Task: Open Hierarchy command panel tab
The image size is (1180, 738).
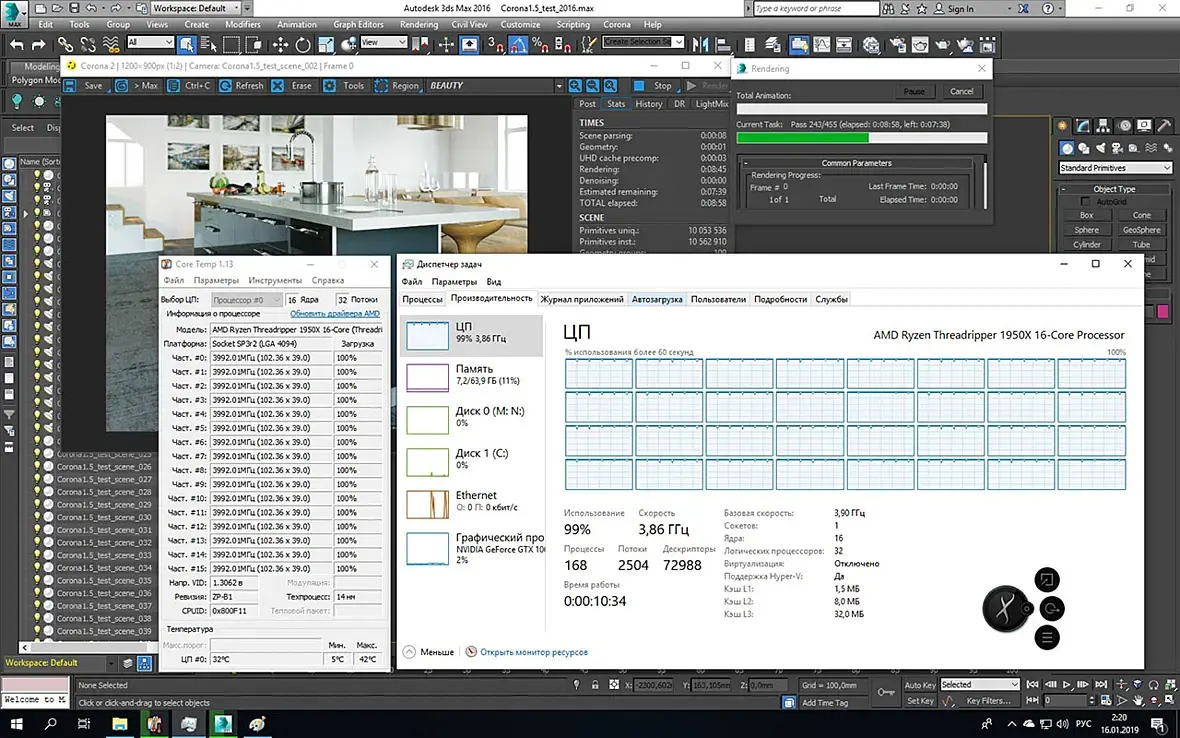Action: [1104, 125]
